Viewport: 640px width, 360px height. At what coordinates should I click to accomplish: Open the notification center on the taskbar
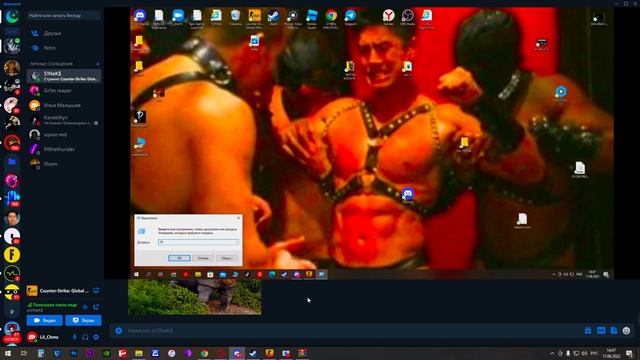629,353
